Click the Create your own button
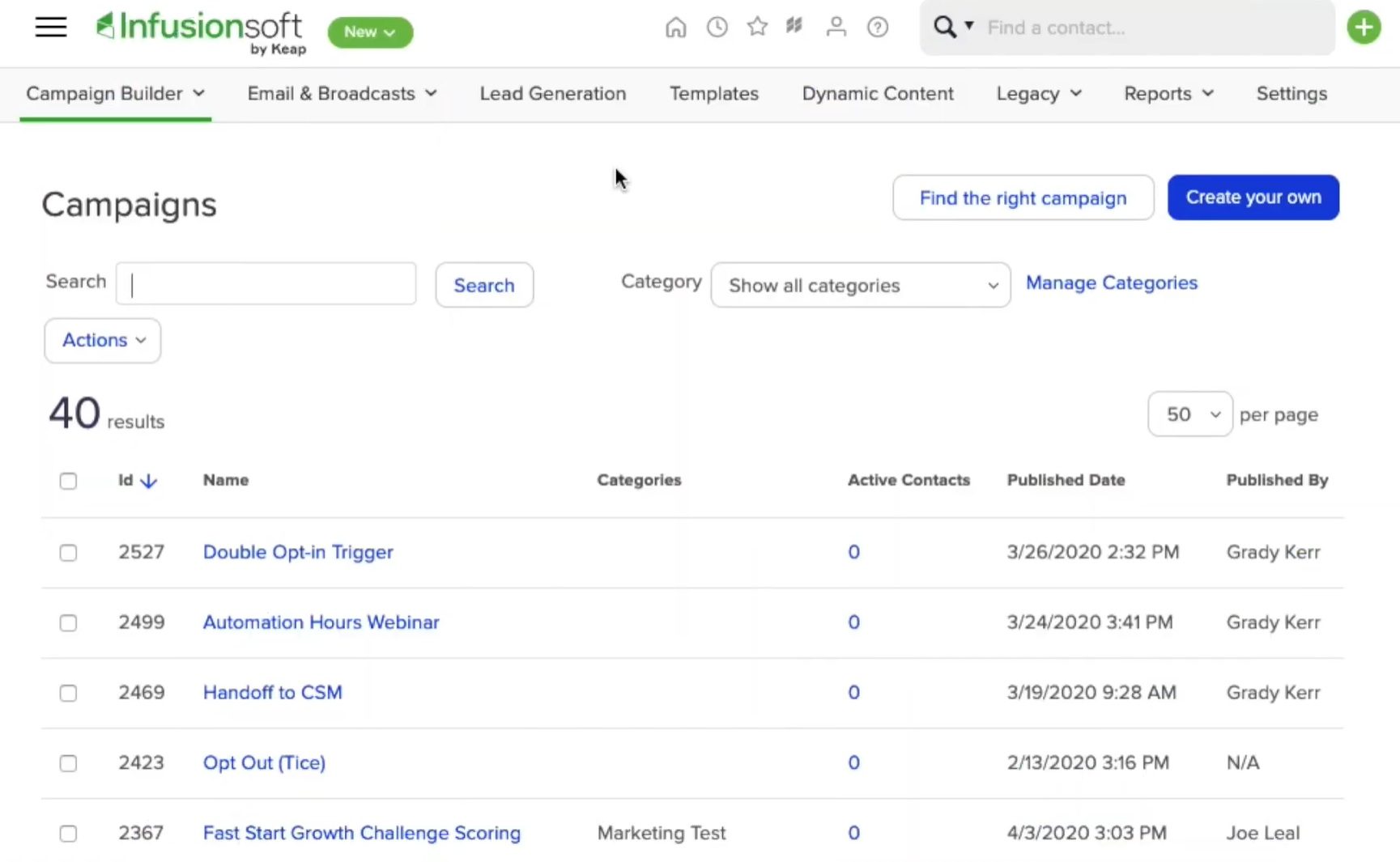 (1253, 197)
